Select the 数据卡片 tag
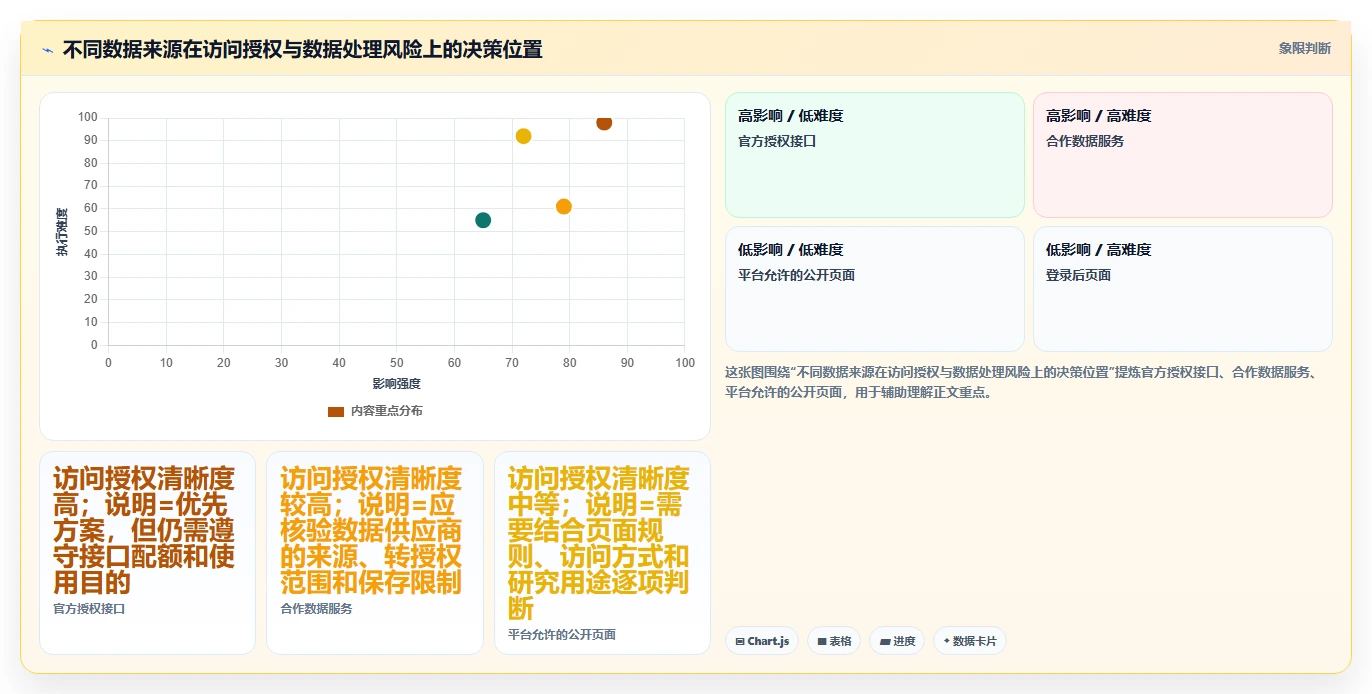This screenshot has height=694, width=1372. point(970,641)
